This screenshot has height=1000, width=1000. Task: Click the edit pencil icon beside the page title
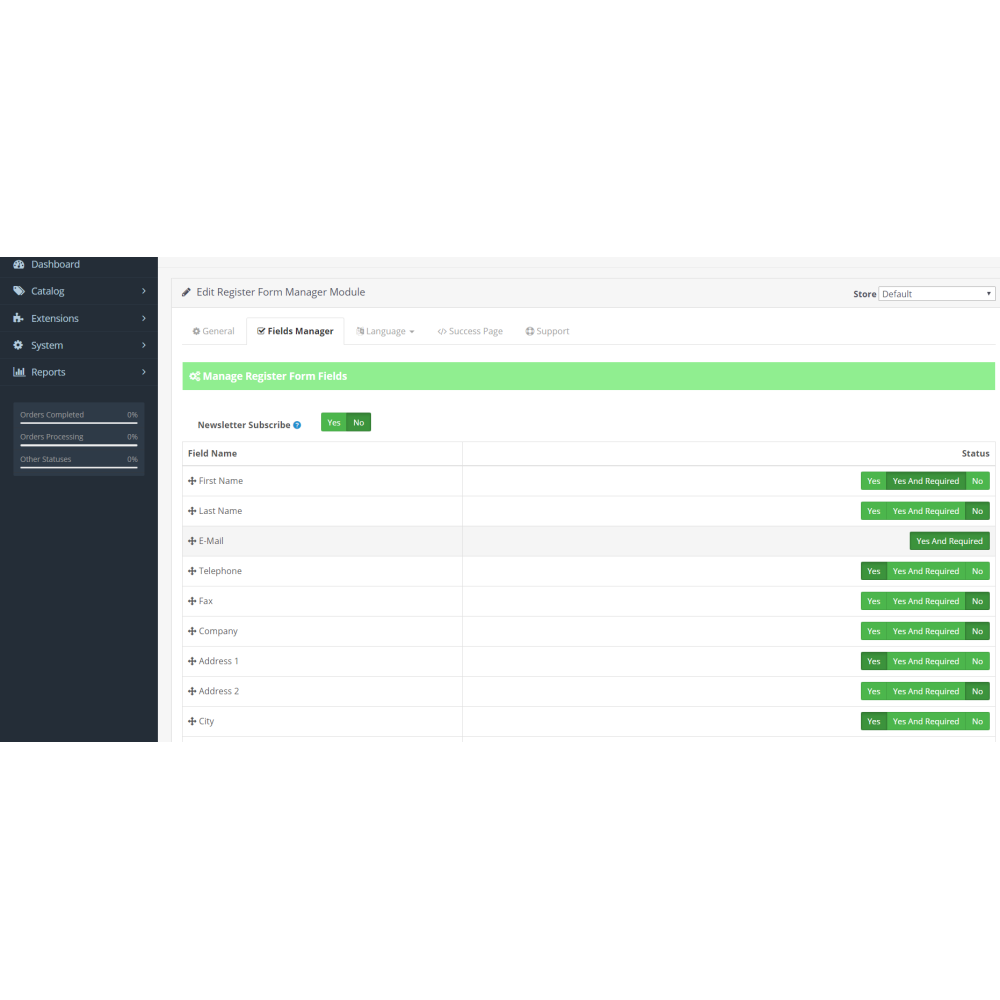click(185, 291)
